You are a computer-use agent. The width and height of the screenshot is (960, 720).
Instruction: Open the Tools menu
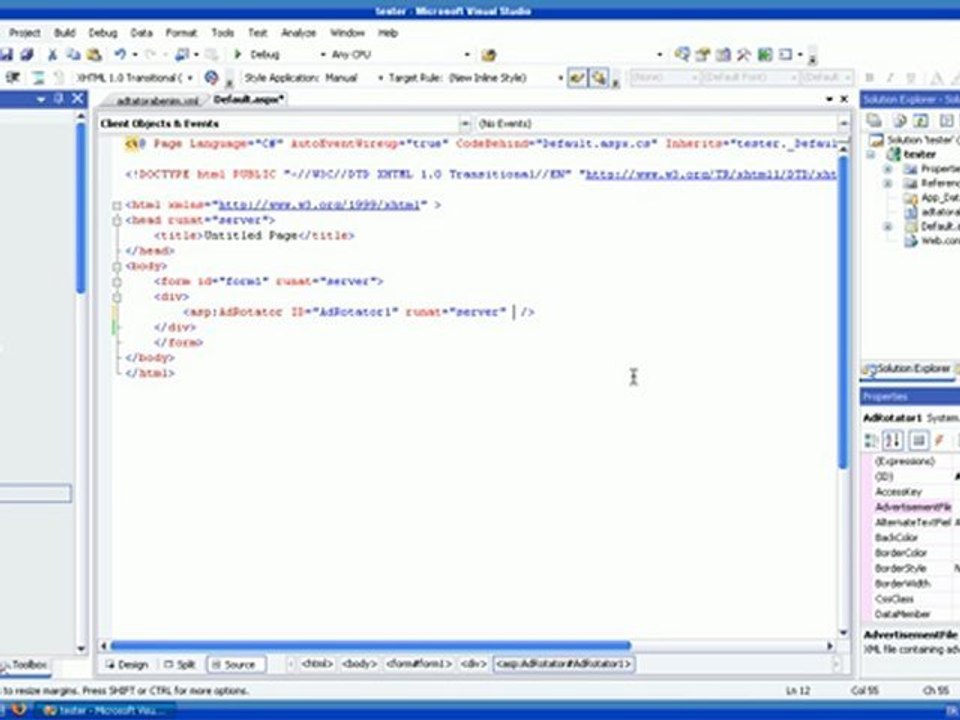[223, 32]
